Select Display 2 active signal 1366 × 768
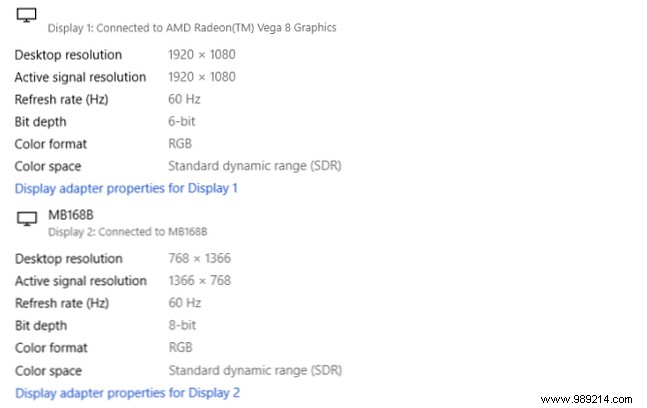The height and width of the screenshot is (408, 647). click(x=200, y=281)
